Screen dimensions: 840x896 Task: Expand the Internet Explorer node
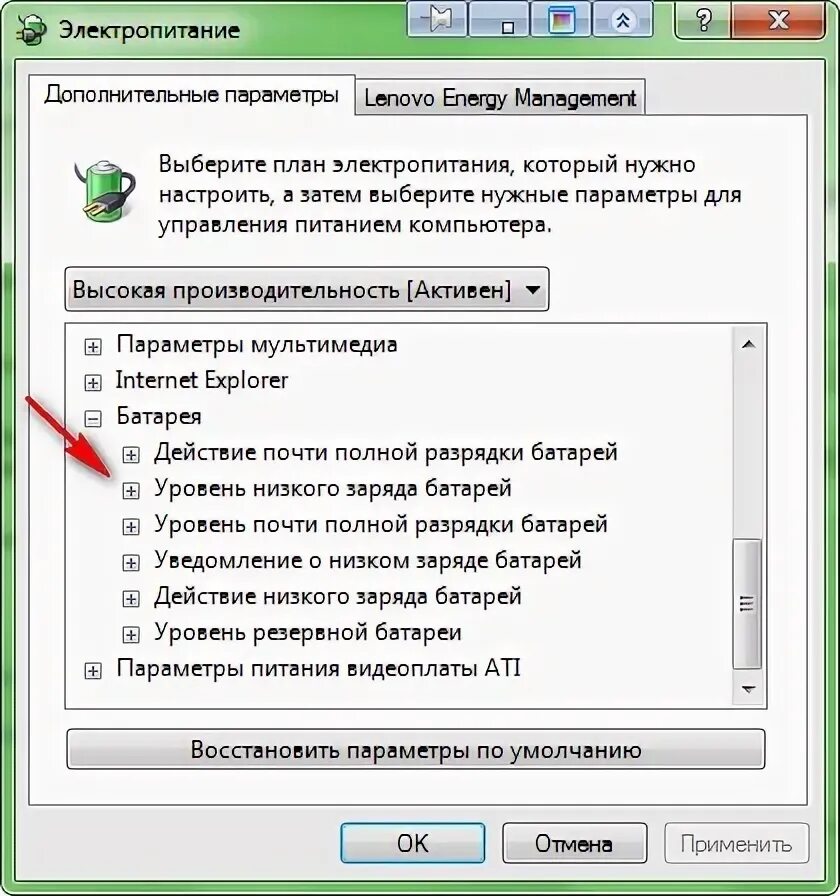93,382
